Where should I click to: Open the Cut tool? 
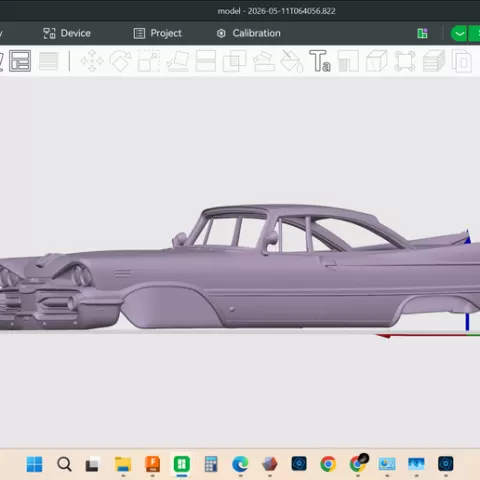point(206,61)
